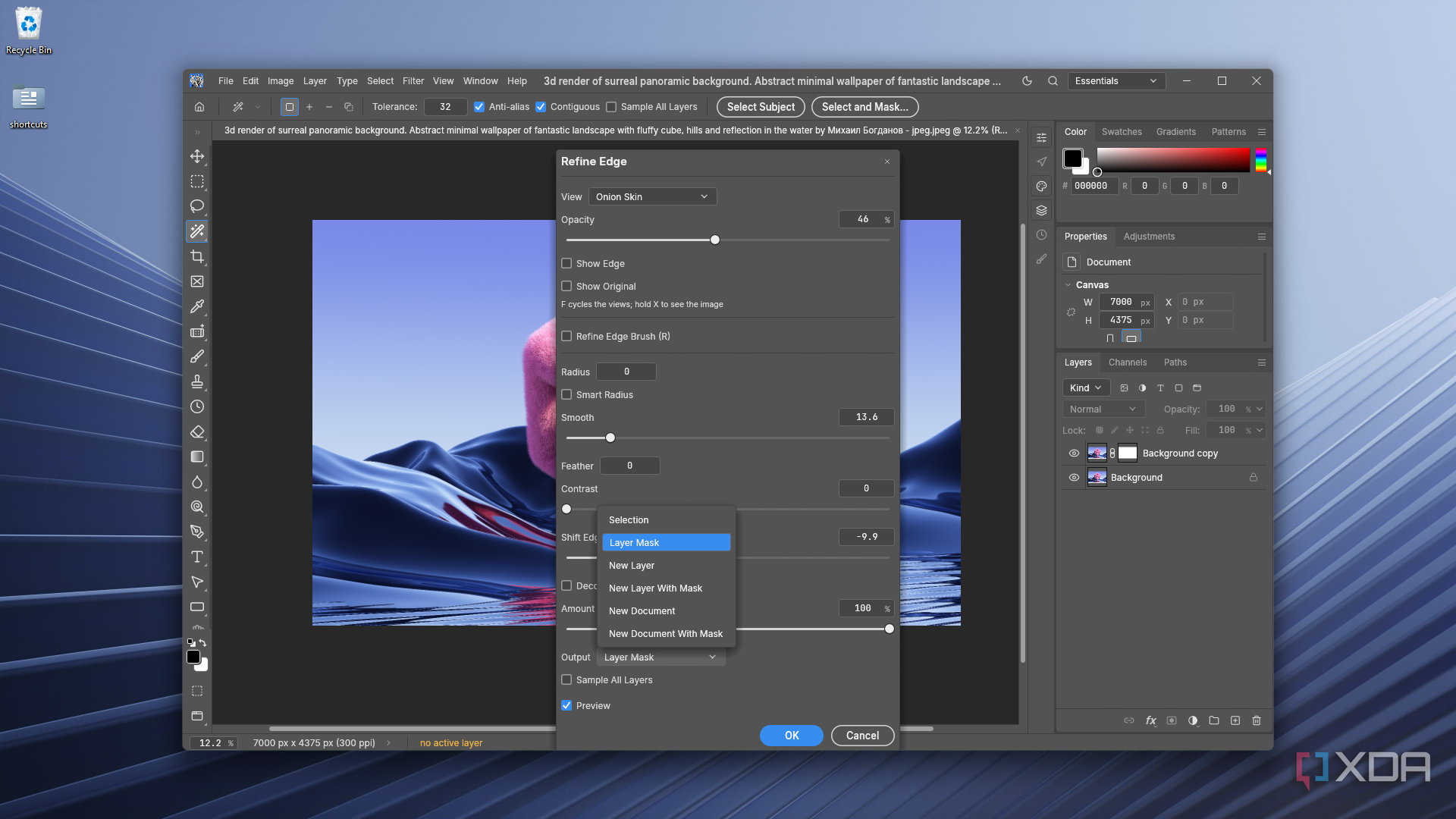Open the Normal blend mode dropdown
The width and height of the screenshot is (1456, 819).
point(1103,409)
